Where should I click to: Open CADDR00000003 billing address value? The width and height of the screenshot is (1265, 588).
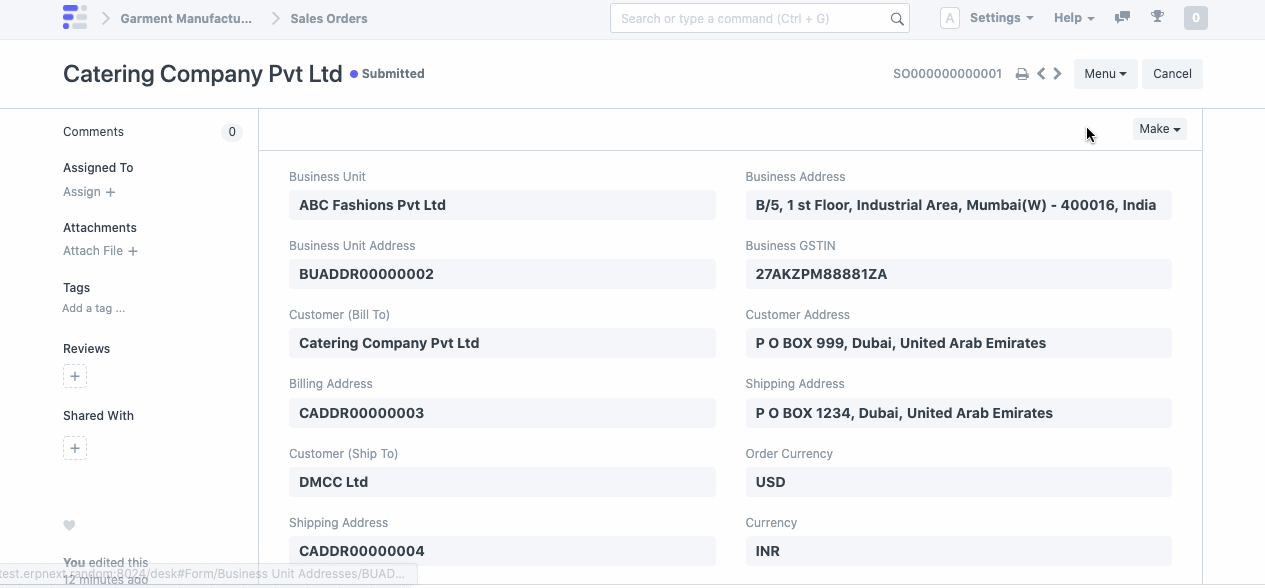tap(502, 413)
